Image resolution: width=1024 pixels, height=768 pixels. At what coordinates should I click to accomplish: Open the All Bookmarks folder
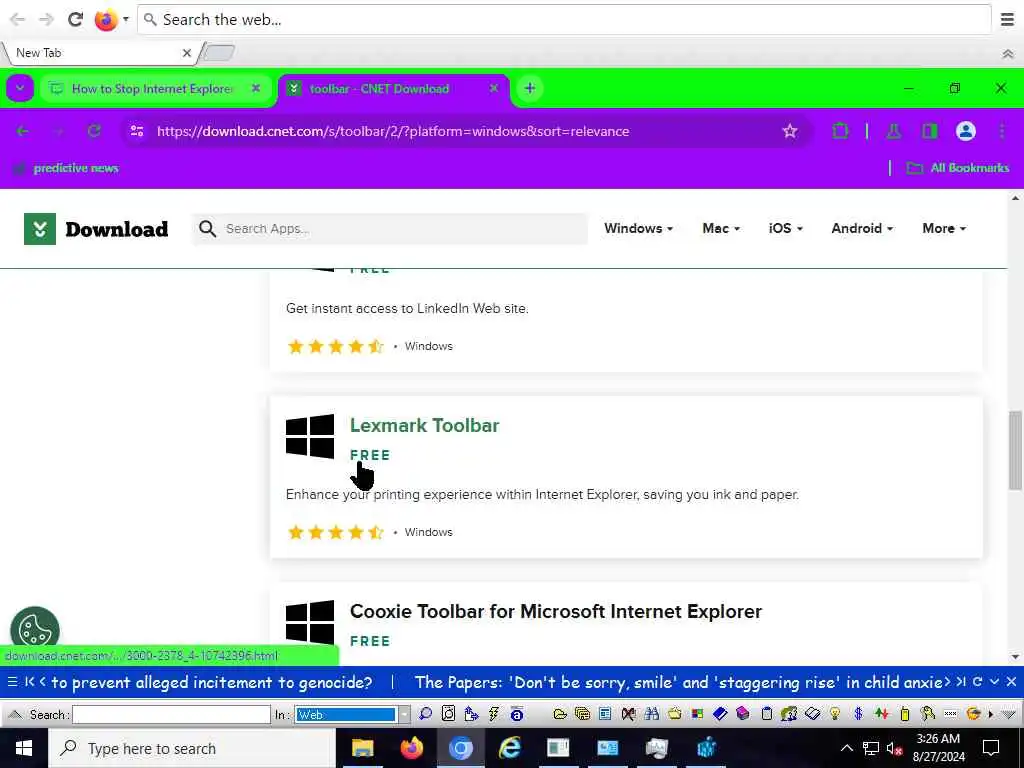click(958, 168)
